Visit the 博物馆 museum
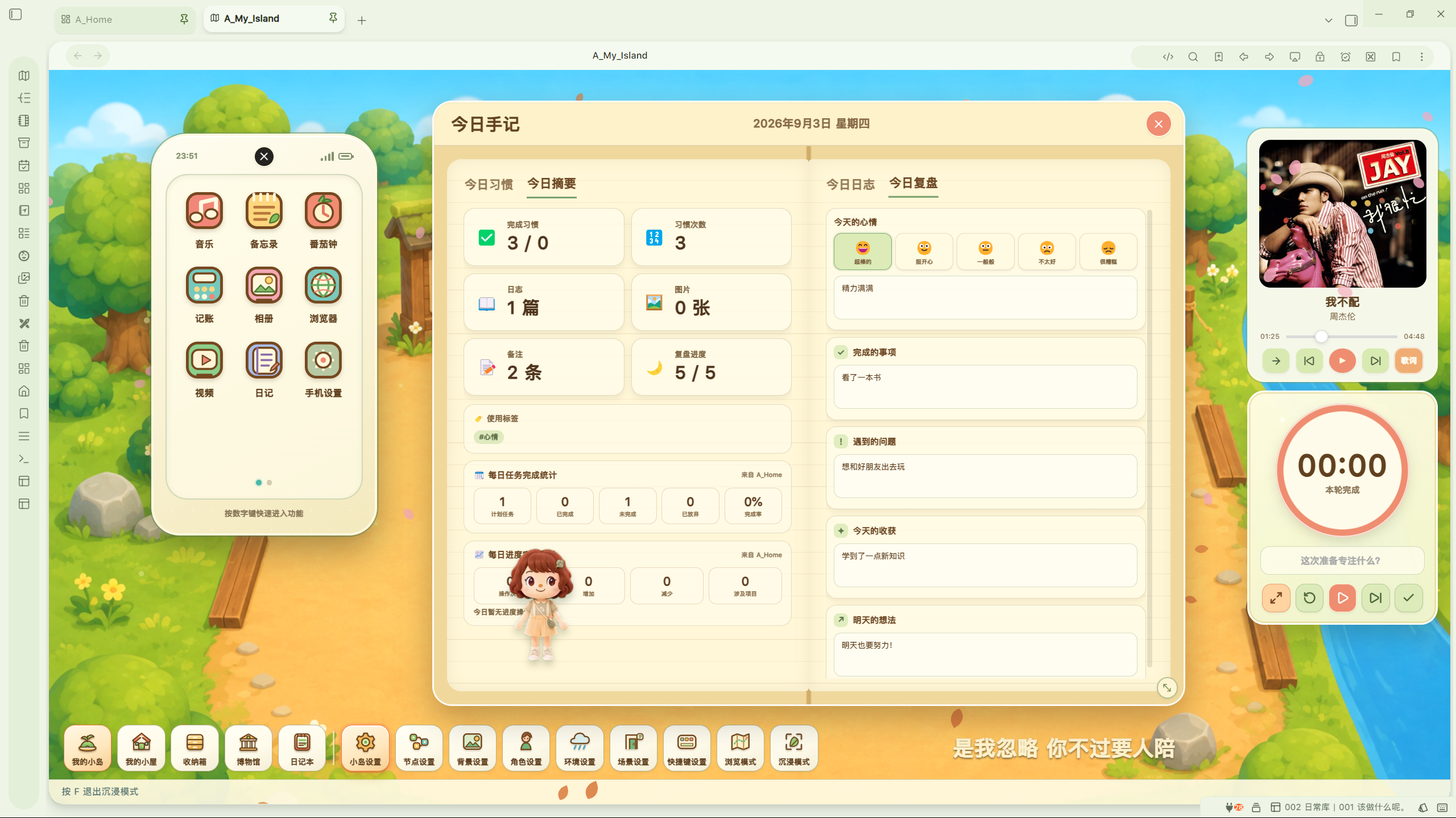Screen dimensions: 1456x818 tap(249, 748)
